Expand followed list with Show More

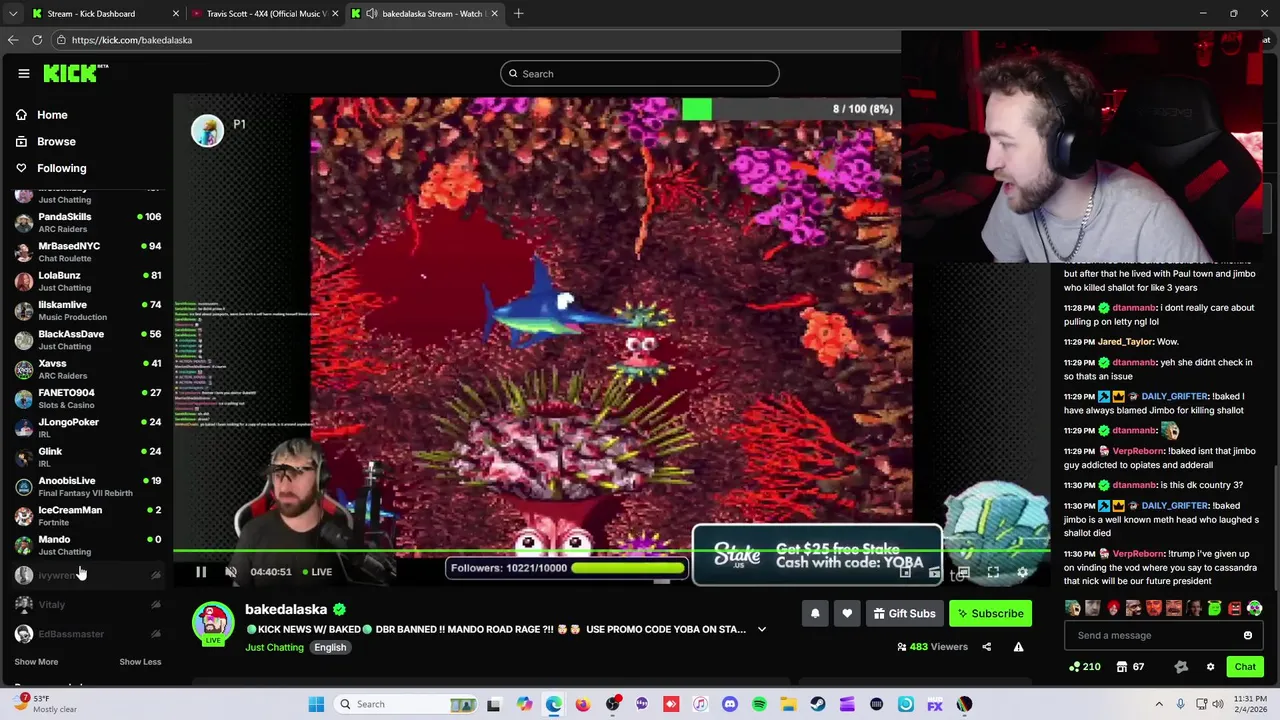[36, 661]
